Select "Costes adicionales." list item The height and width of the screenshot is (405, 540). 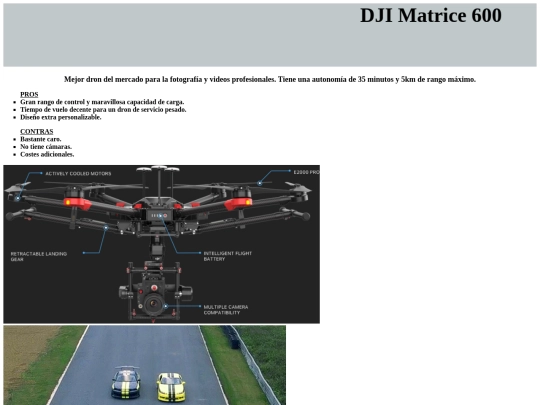tap(47, 154)
